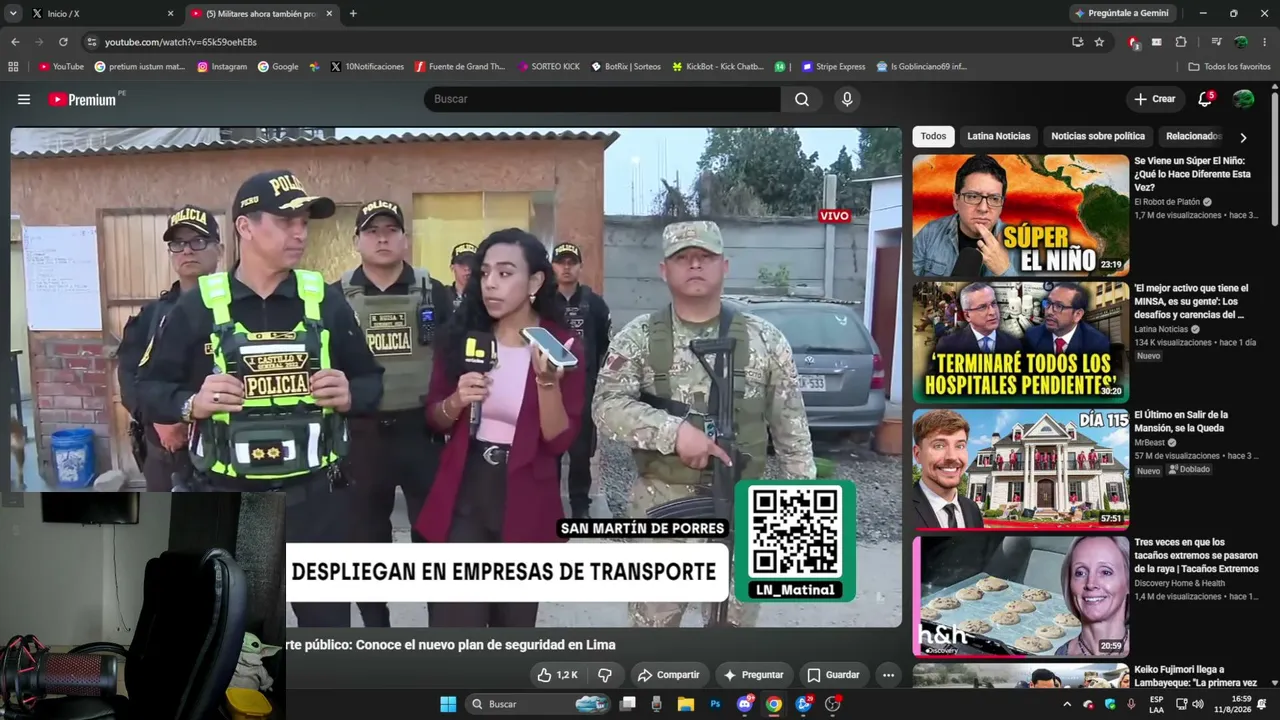Viewport: 1280px width, 720px height.
Task: Open the Súper El Niño video thumbnail
Action: 1020,215
